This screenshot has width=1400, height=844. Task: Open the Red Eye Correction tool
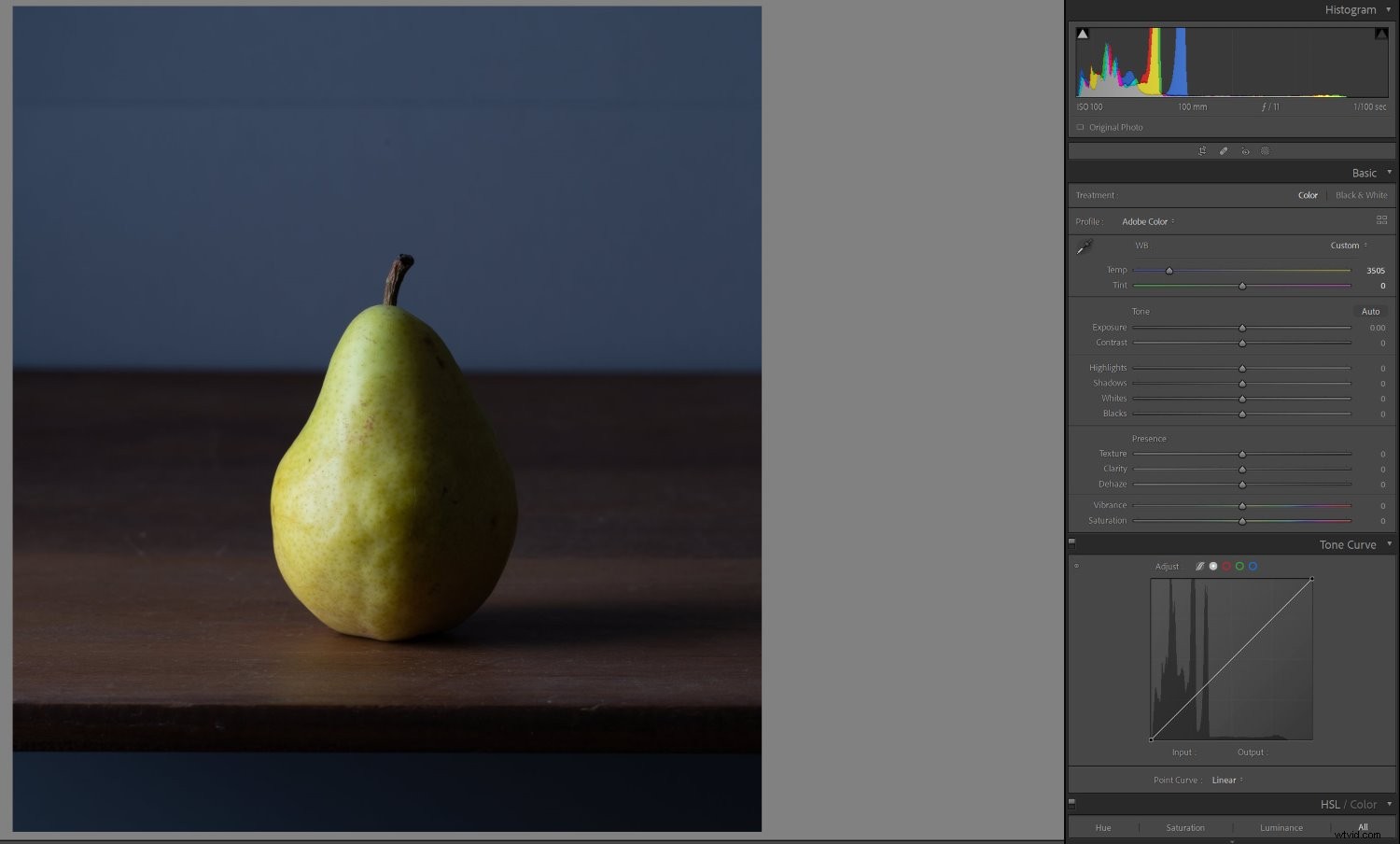point(1245,150)
